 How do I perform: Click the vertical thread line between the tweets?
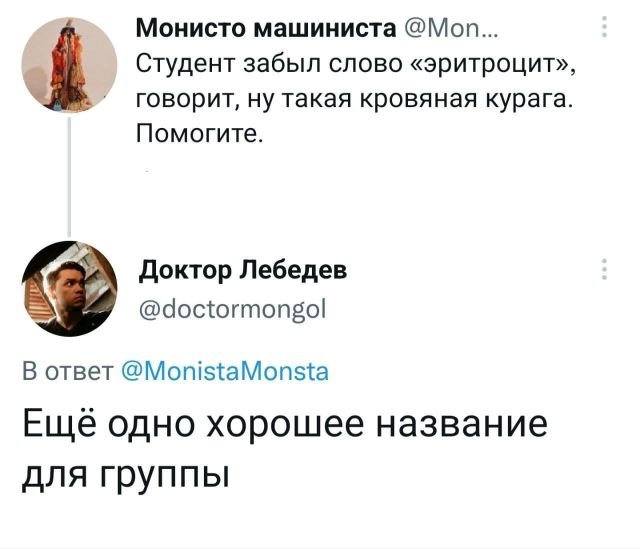pos(69,180)
